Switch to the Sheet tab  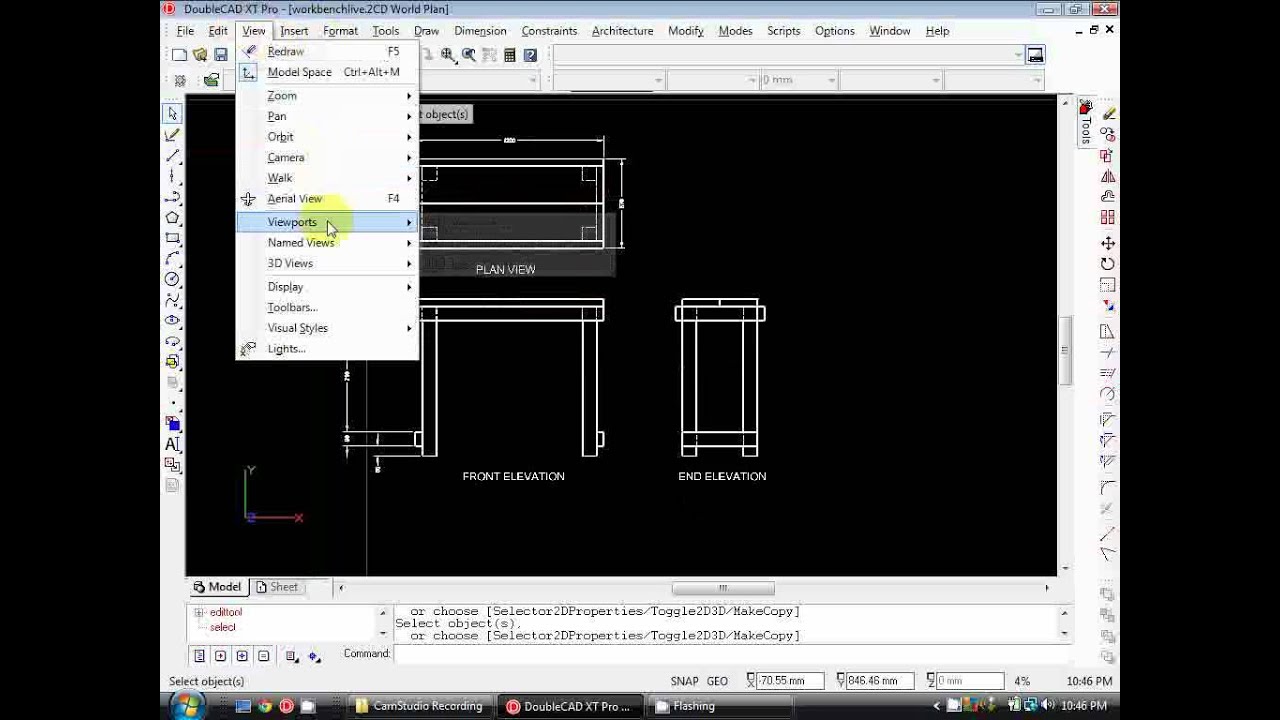[x=277, y=587]
